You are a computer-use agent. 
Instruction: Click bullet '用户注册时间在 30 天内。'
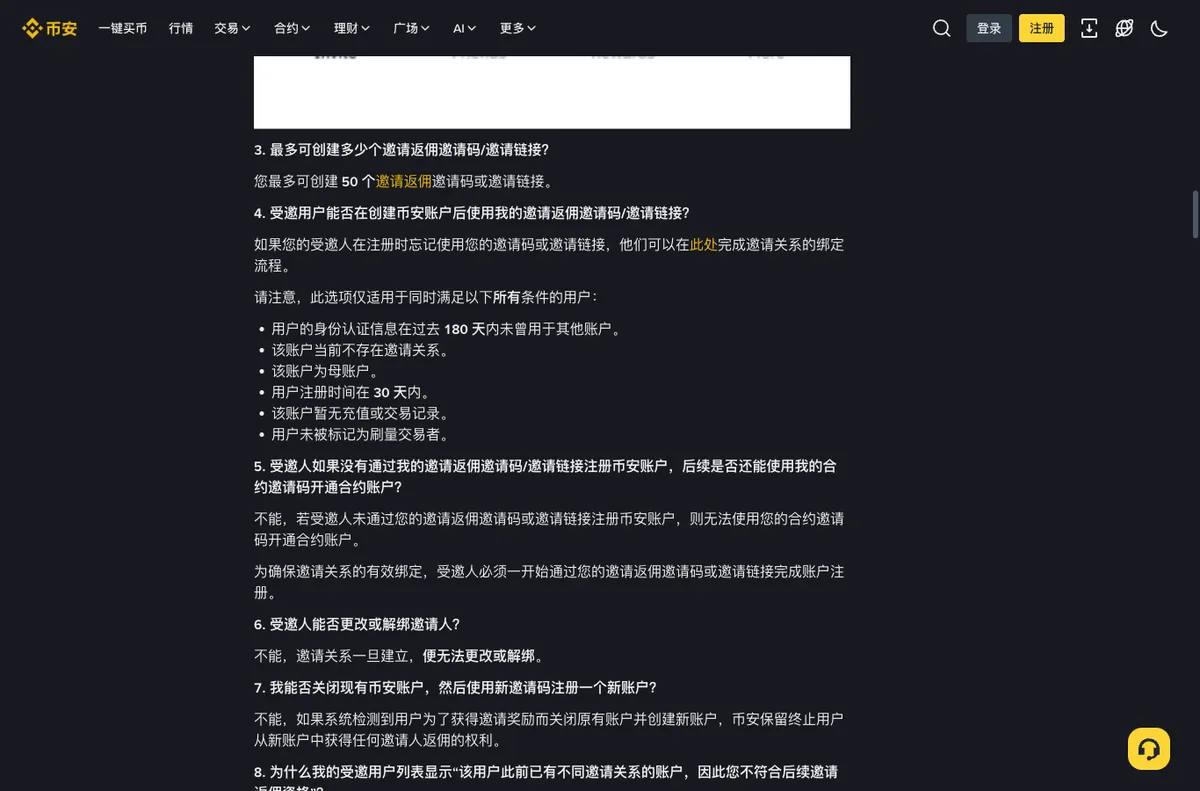[351, 392]
